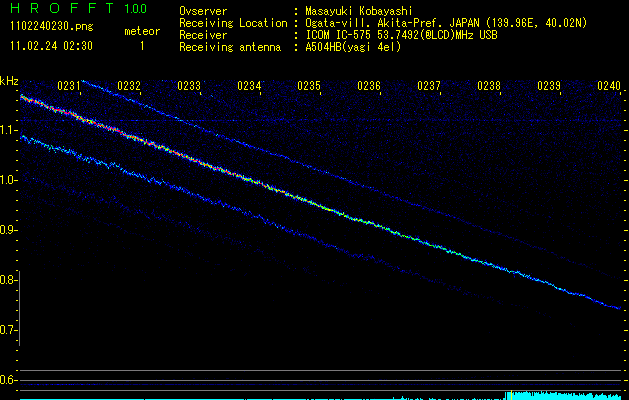The height and width of the screenshot is (400, 629).
Task: Click the version number 1.0.0
Action: (136, 9)
